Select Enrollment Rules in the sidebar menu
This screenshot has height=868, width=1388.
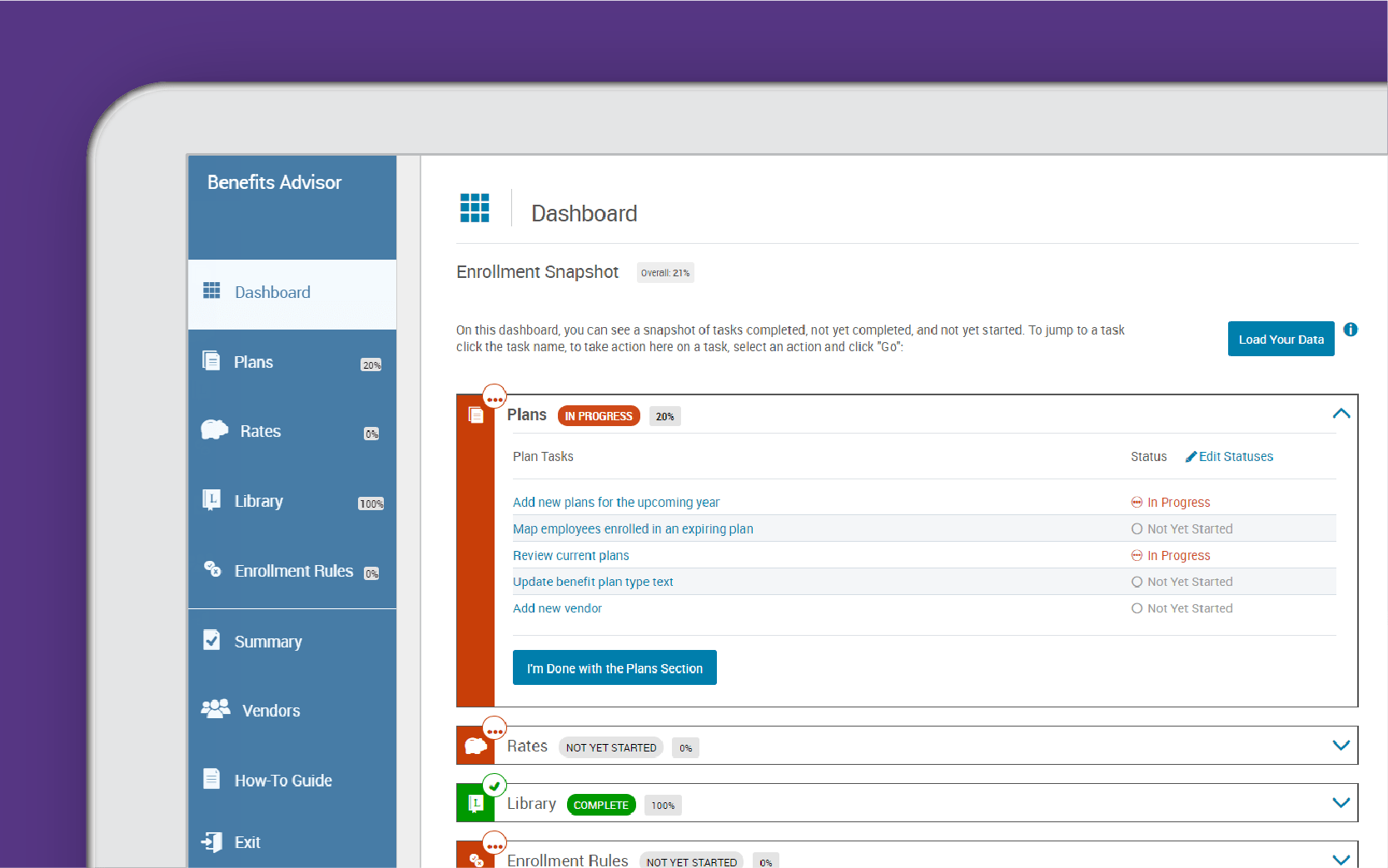292,572
